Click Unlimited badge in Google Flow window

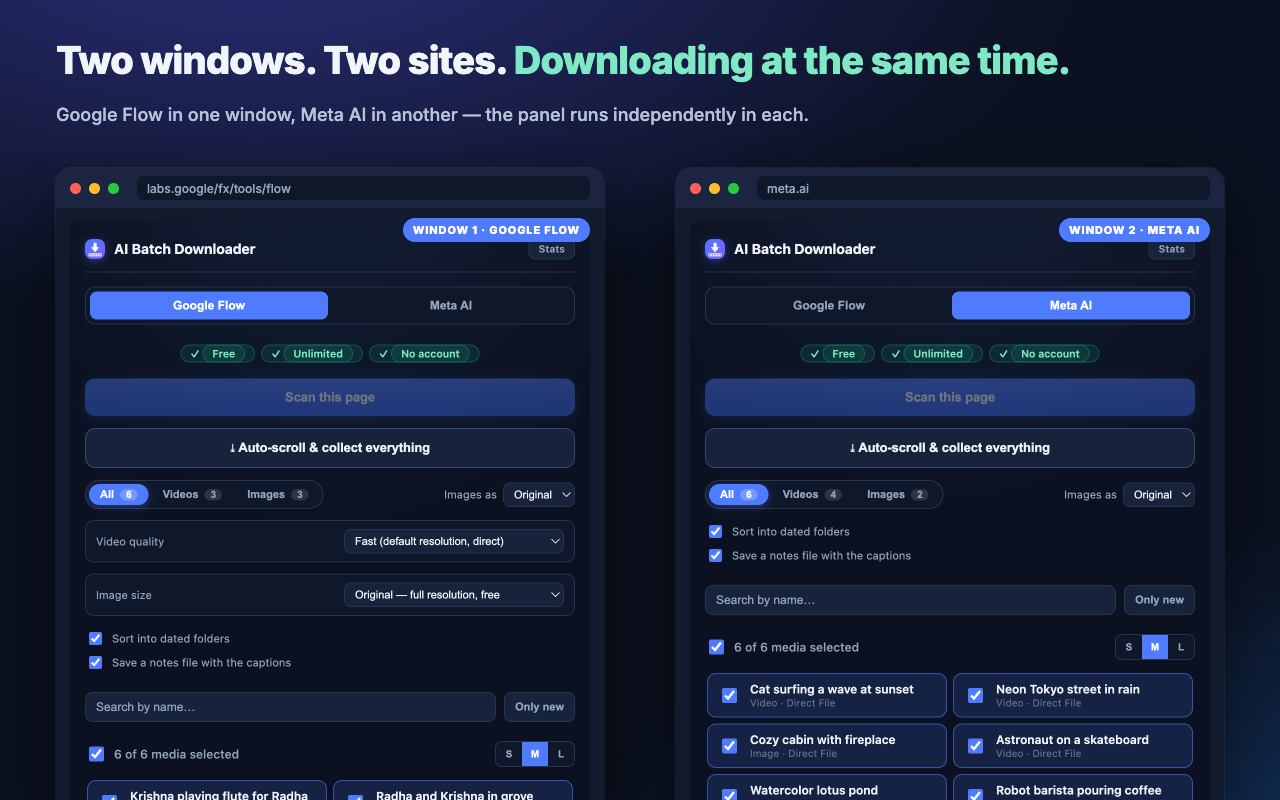[x=312, y=354]
